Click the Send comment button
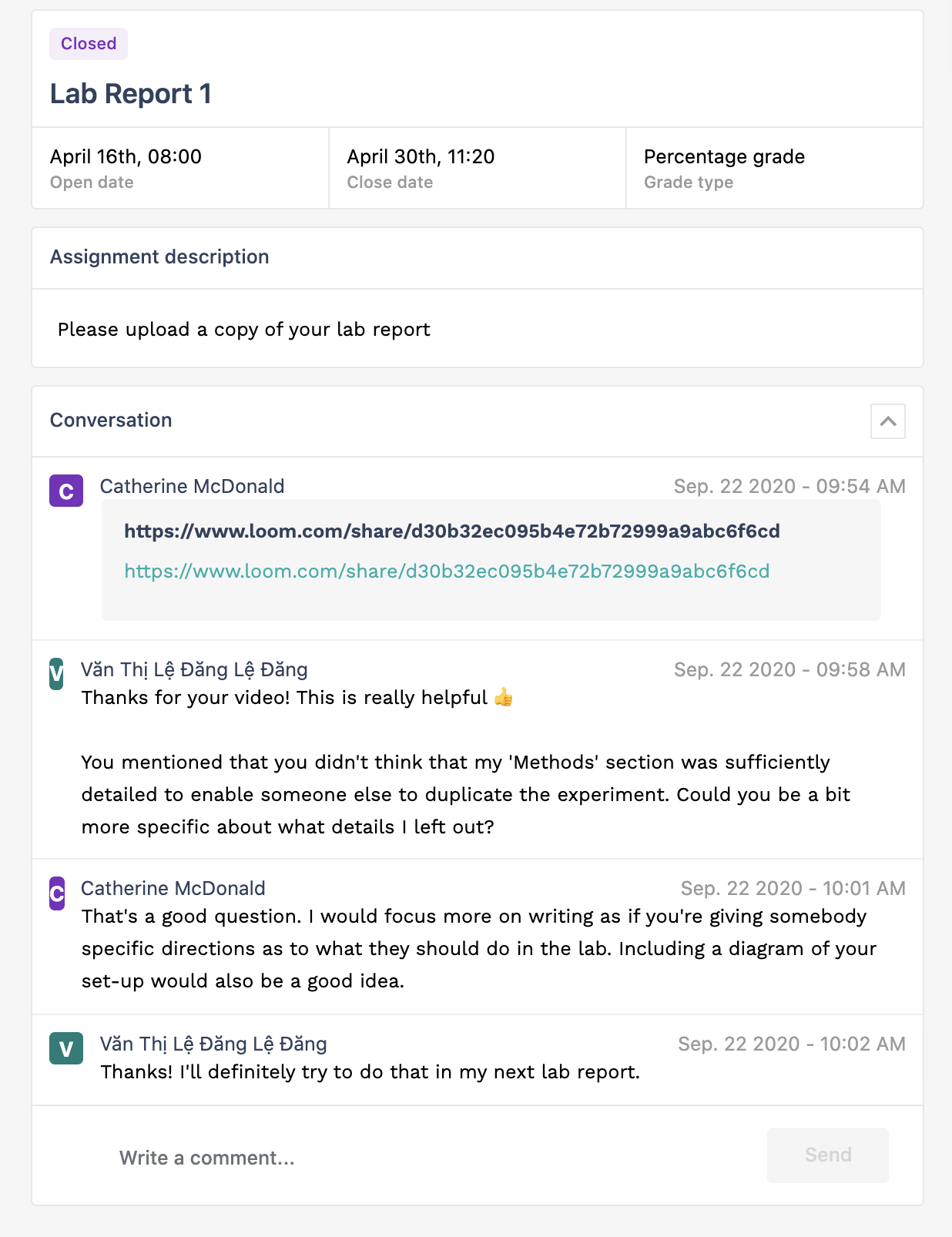 click(x=828, y=1155)
